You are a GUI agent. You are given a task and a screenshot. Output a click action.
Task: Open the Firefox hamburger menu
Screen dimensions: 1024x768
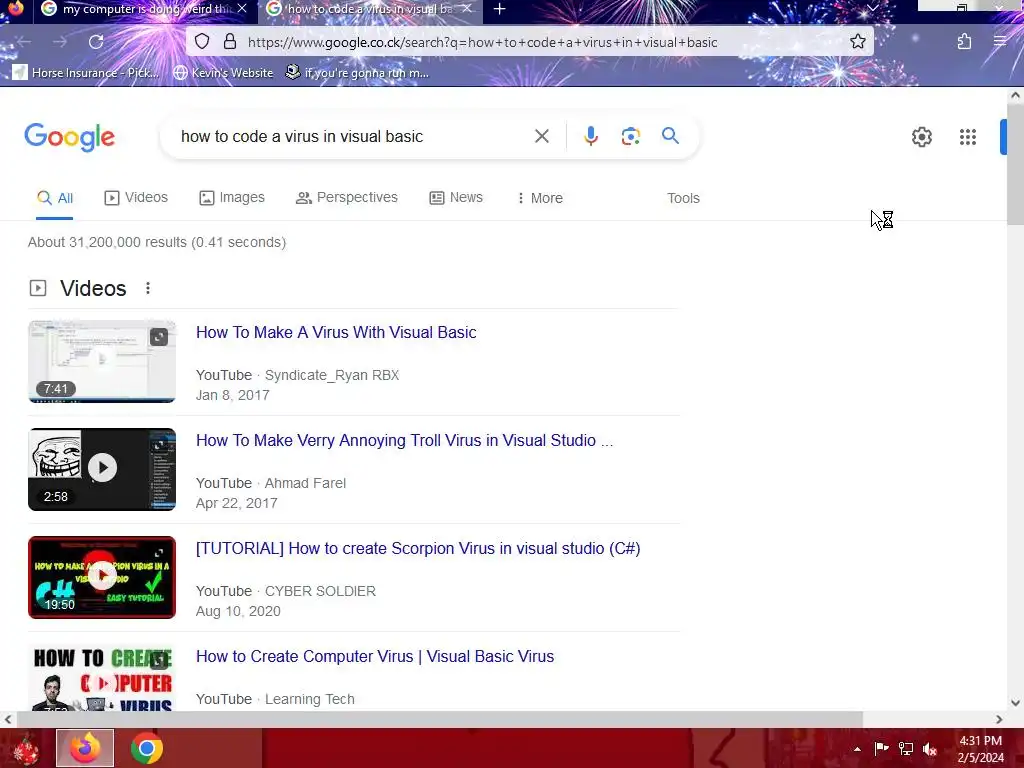[1000, 42]
